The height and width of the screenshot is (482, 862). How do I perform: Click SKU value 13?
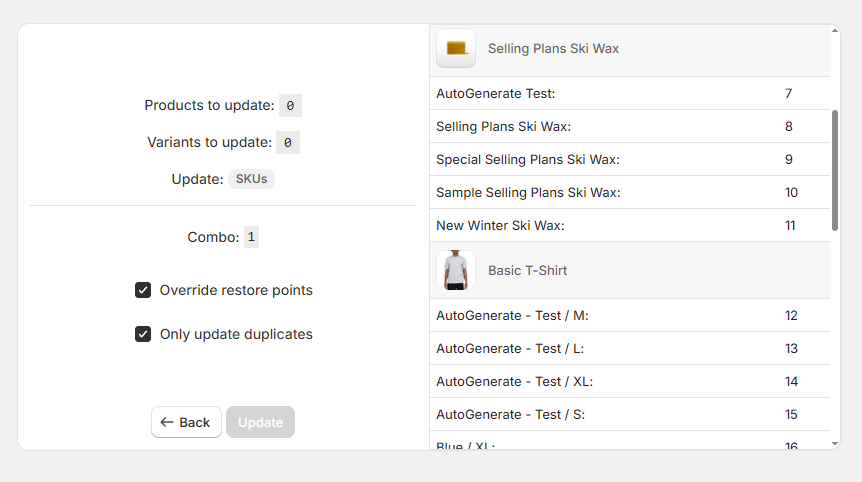click(x=791, y=348)
